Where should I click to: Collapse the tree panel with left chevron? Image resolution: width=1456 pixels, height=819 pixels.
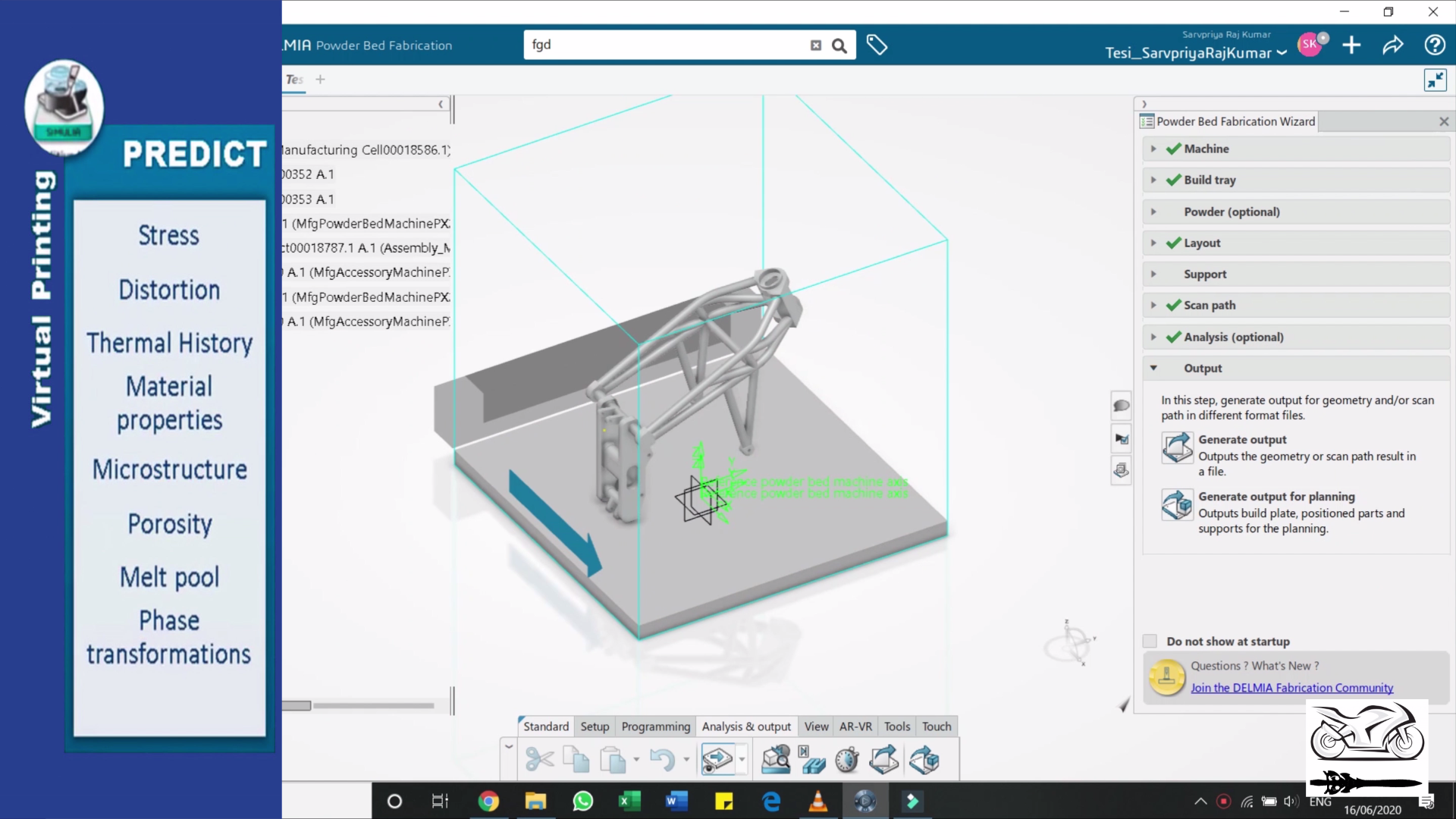click(x=441, y=105)
